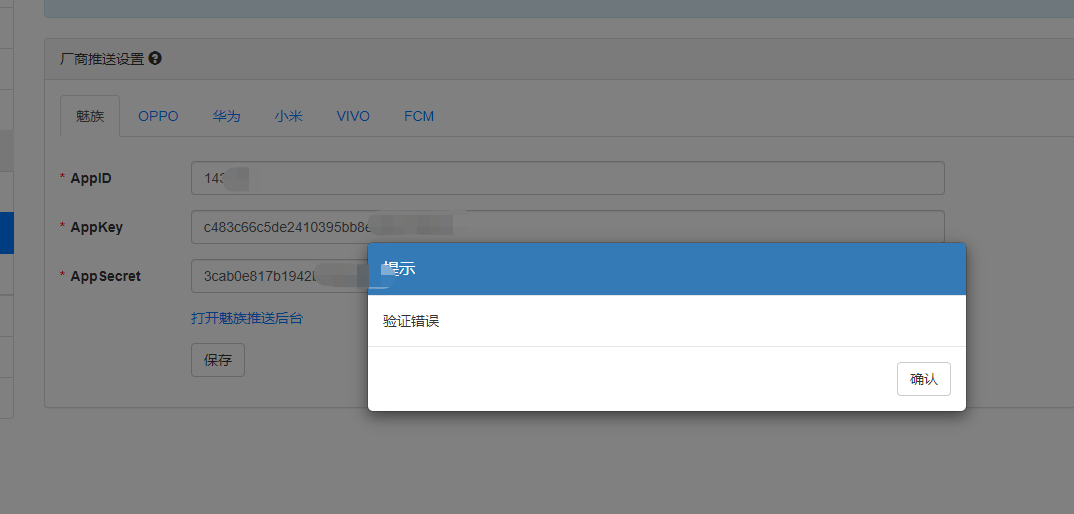The width and height of the screenshot is (1074, 514).
Task: Open the VIVO tab
Action: [353, 116]
